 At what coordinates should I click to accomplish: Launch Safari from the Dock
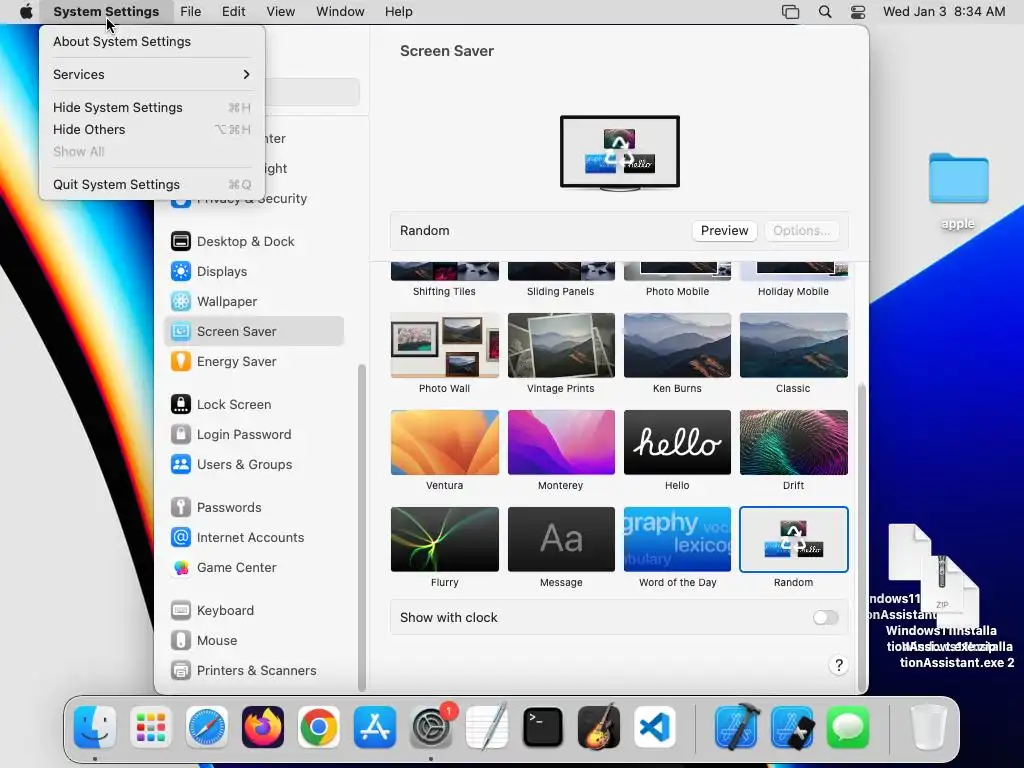point(207,727)
